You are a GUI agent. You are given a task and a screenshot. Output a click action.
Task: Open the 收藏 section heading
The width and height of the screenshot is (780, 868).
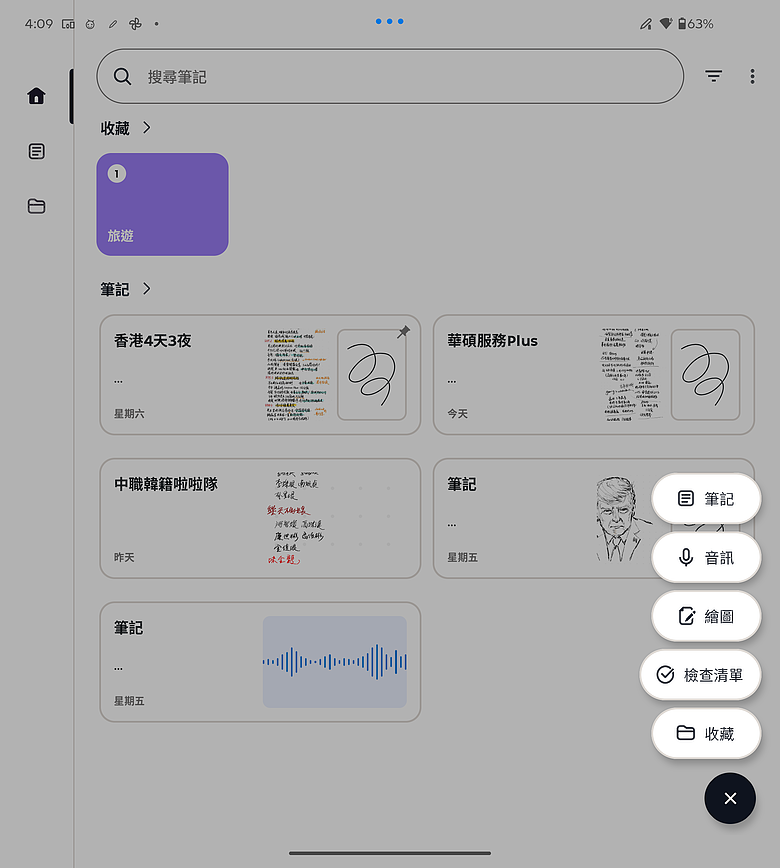[x=115, y=128]
